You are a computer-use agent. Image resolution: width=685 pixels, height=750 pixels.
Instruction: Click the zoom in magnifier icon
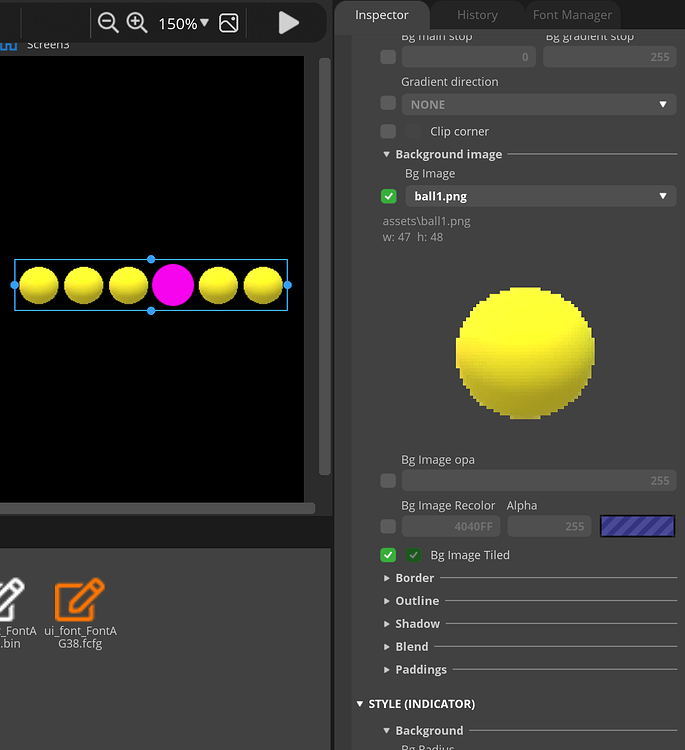point(137,23)
